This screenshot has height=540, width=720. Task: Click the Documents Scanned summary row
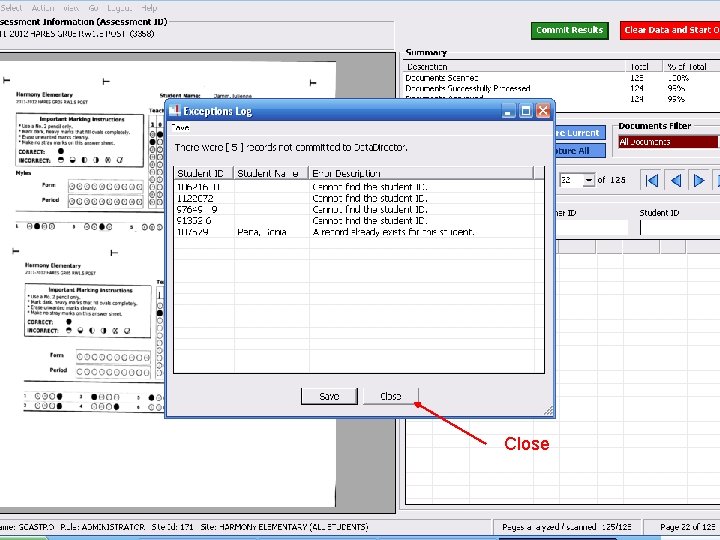[x=562, y=78]
